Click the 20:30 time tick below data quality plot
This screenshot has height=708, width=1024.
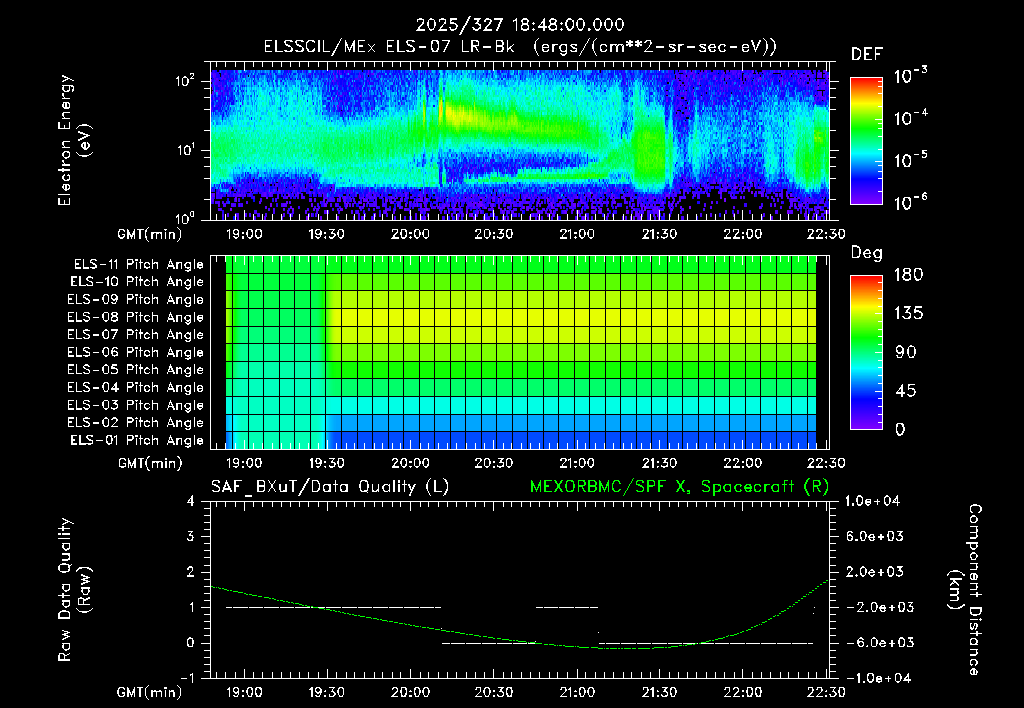pyautogui.click(x=493, y=692)
